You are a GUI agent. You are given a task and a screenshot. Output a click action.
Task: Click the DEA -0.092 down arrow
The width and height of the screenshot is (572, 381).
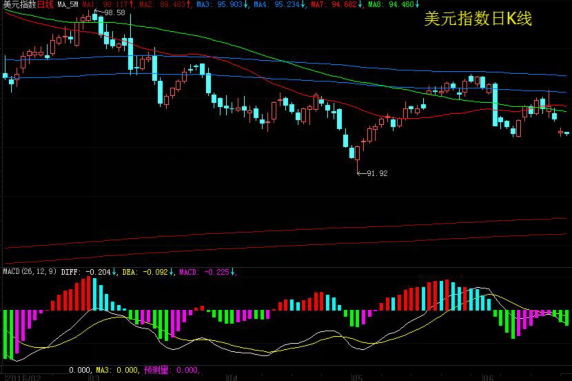click(171, 272)
